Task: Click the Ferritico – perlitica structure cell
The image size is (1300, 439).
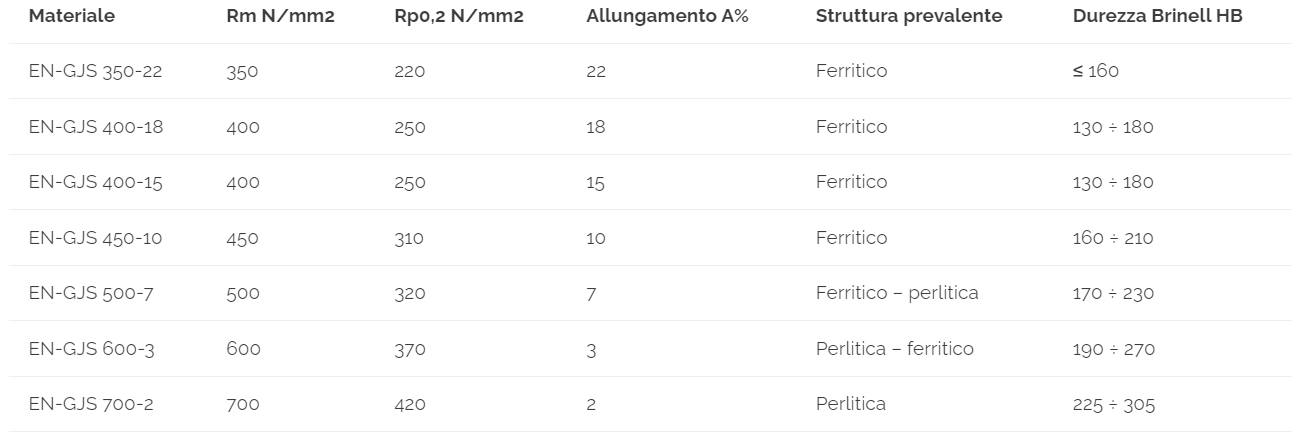Action: [x=896, y=293]
